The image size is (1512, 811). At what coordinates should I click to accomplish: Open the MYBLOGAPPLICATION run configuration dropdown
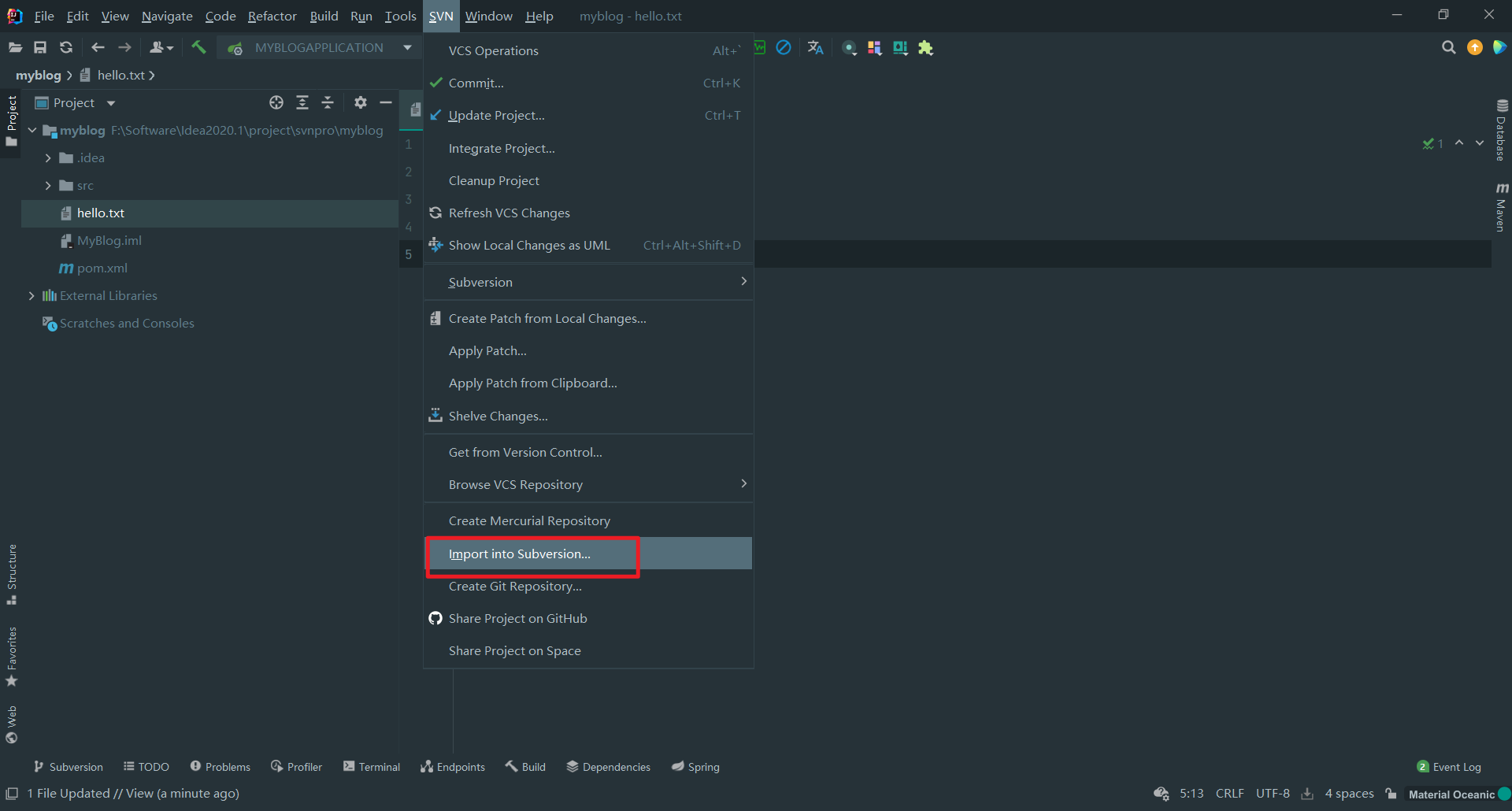[x=320, y=48]
